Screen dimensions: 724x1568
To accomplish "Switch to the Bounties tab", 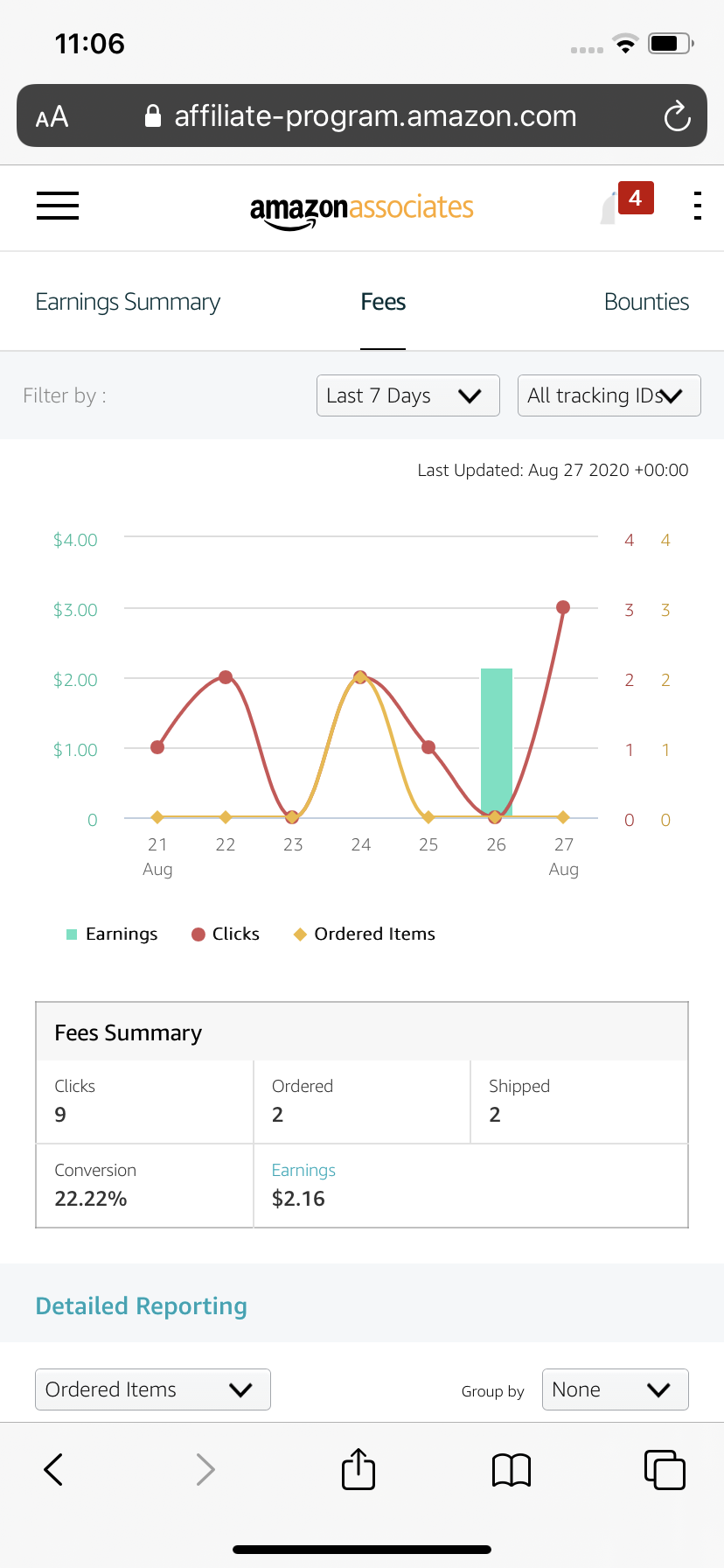I will [x=647, y=302].
